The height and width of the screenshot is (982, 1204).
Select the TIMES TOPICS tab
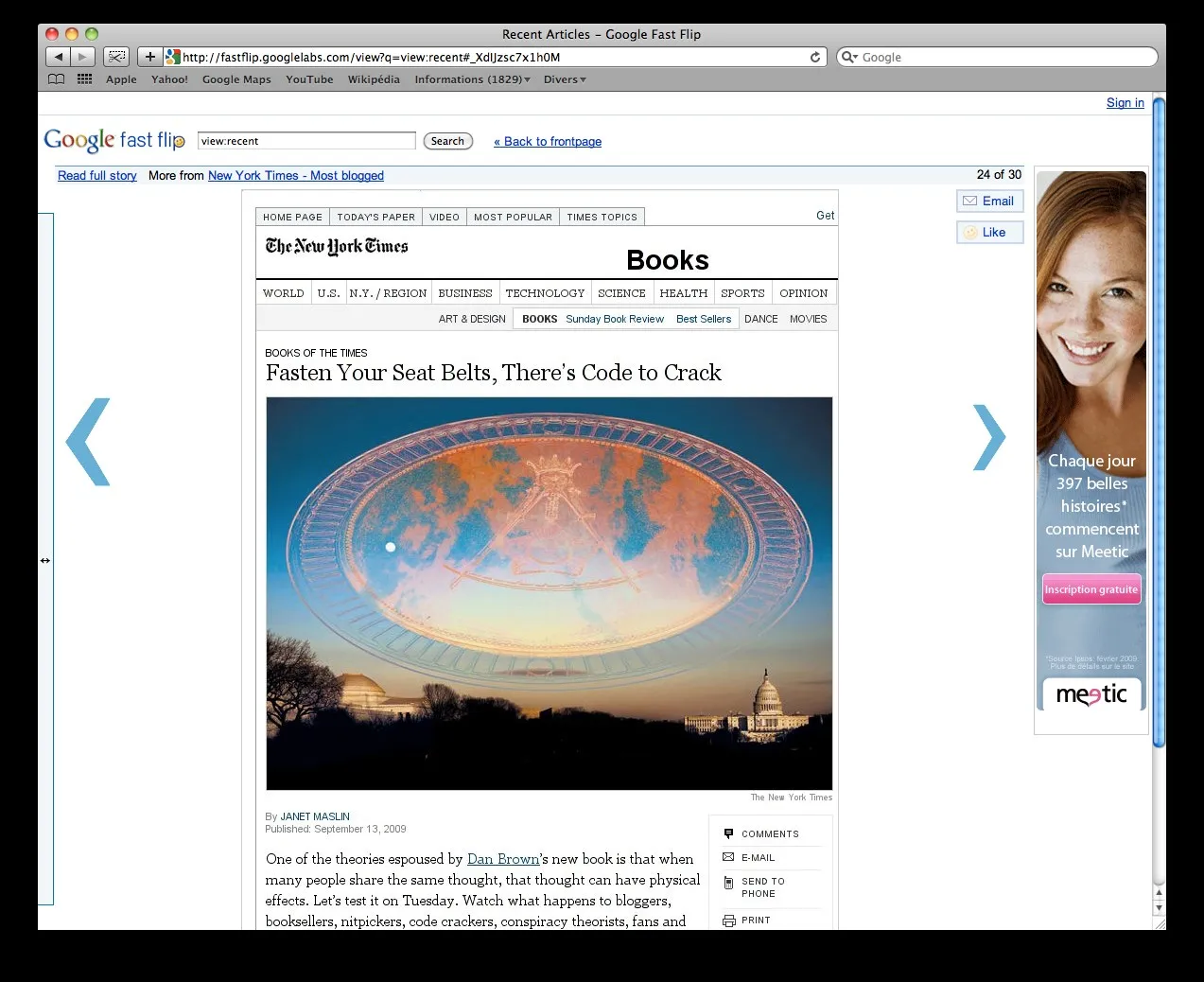[x=602, y=217]
